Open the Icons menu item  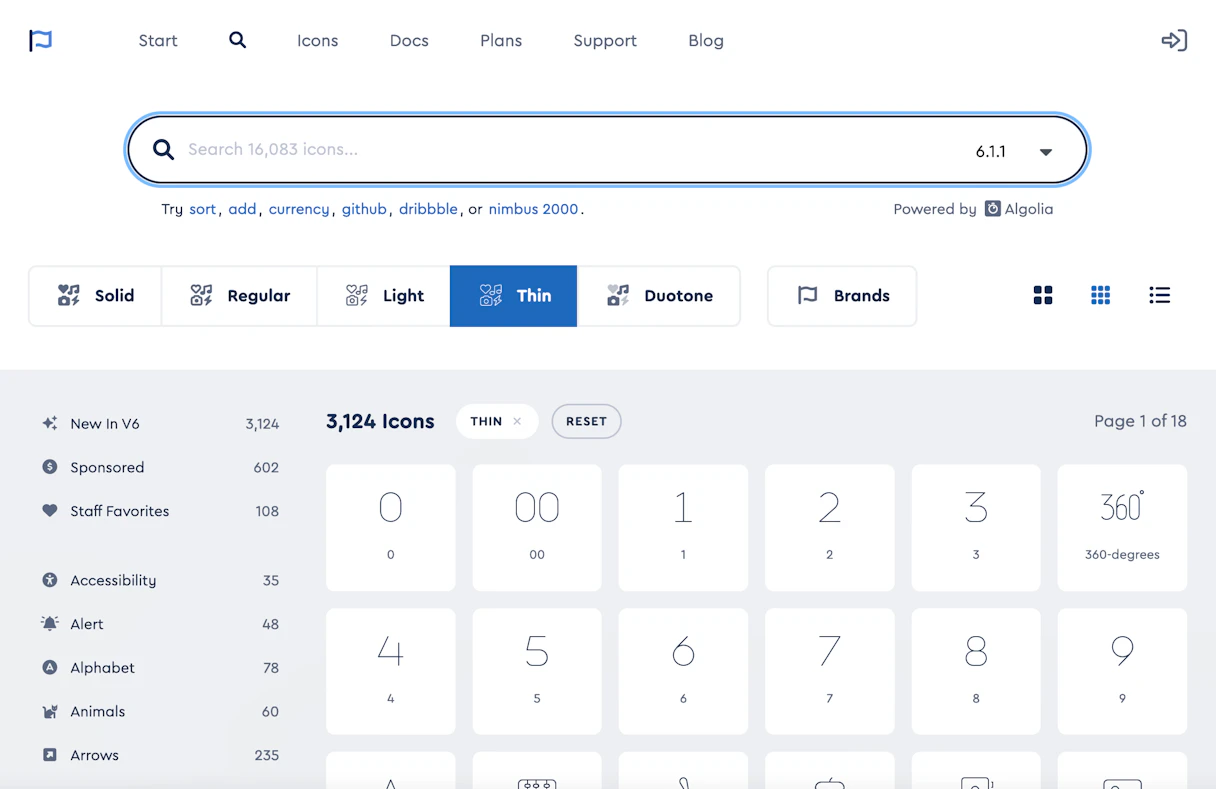click(317, 41)
